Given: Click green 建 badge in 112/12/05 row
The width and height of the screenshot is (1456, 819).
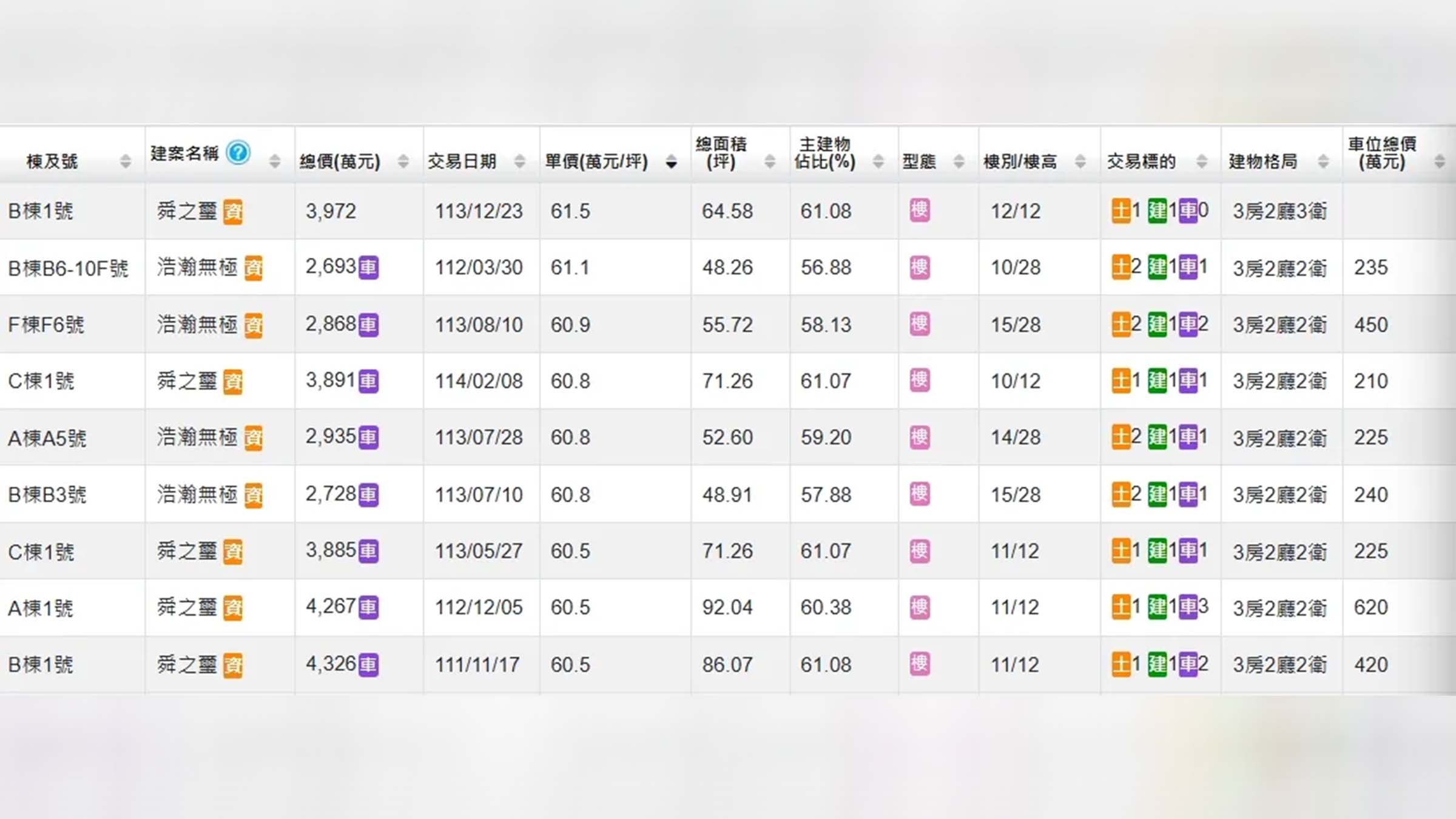Looking at the screenshot, I should pos(1158,607).
